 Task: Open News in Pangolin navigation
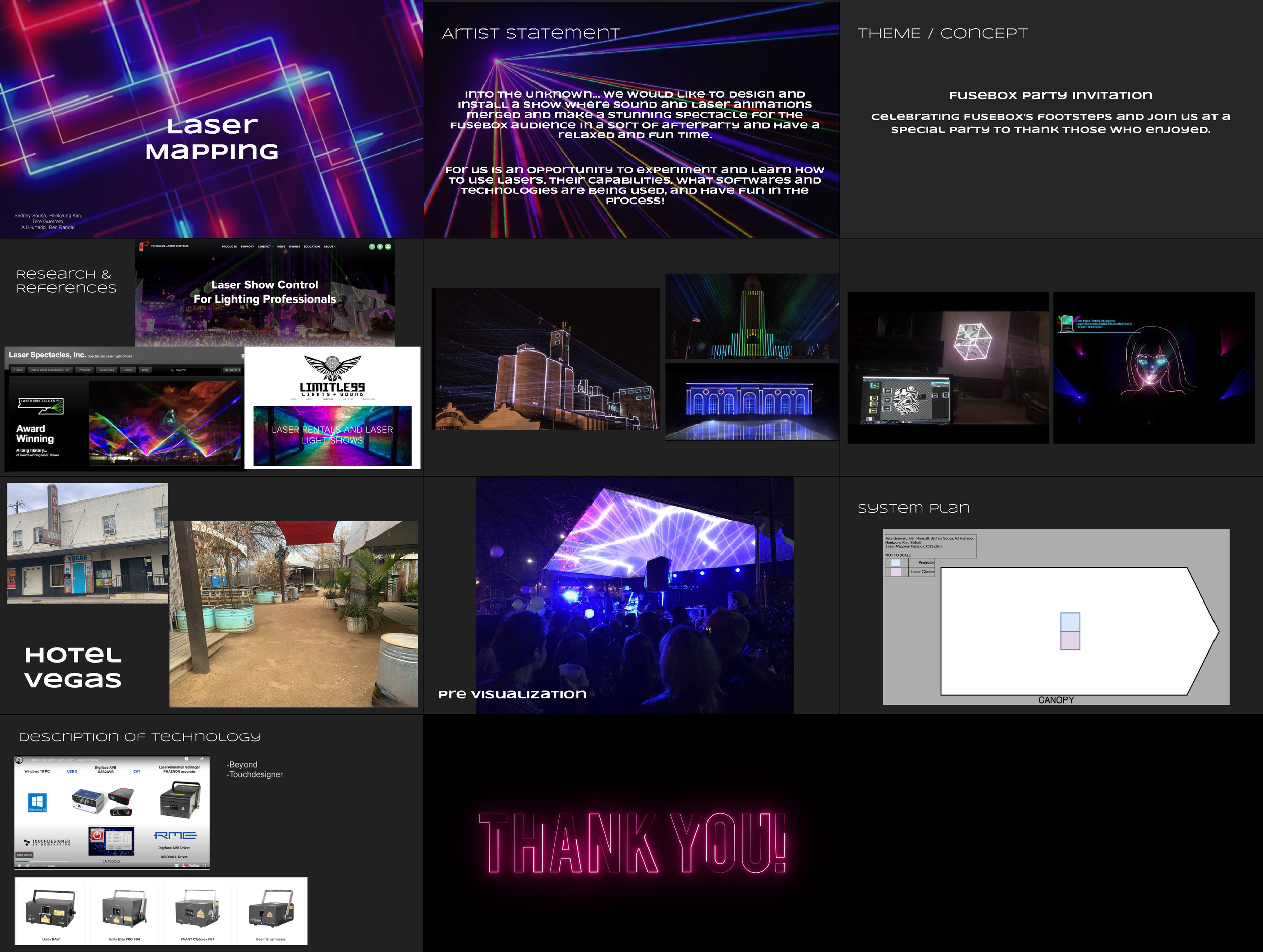point(281,247)
